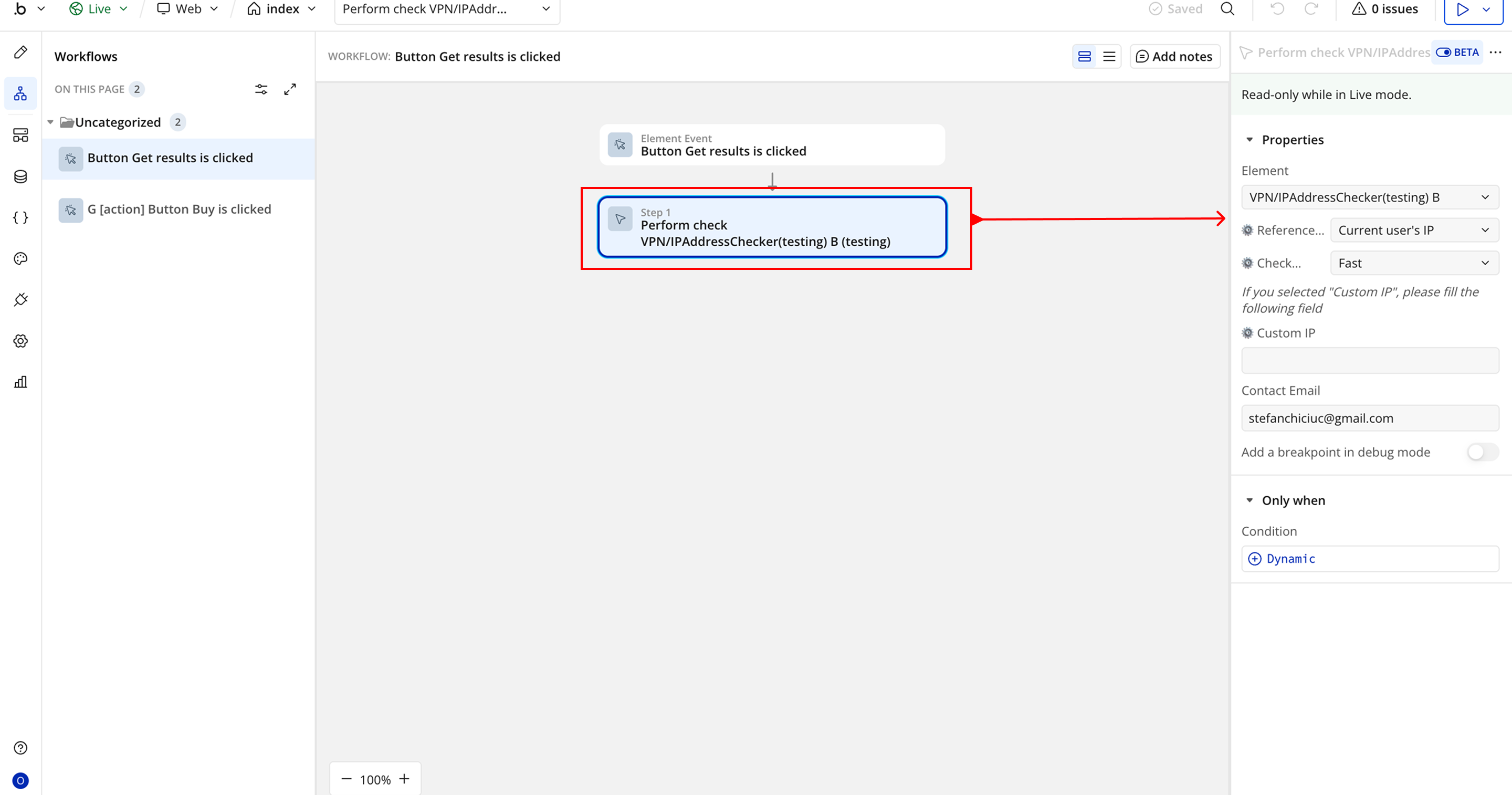
Task: Open the Check dropdown set to Fast
Action: [x=1413, y=263]
